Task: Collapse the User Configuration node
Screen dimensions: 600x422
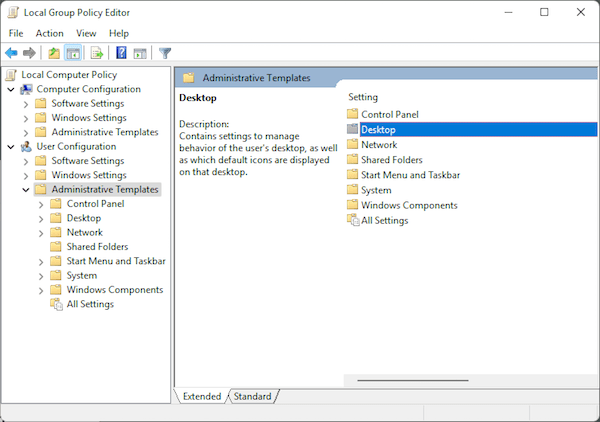Action: 11,147
